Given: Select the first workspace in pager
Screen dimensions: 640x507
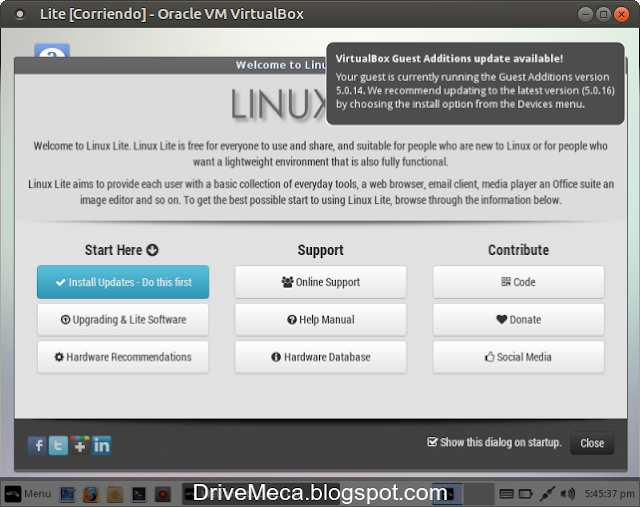Looking at the screenshot, I should (x=448, y=494).
